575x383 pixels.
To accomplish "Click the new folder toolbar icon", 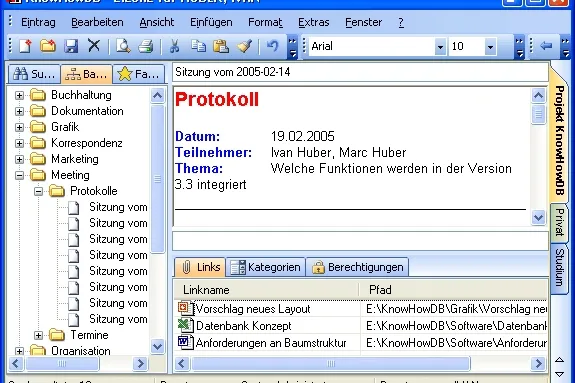I will 48,46.
